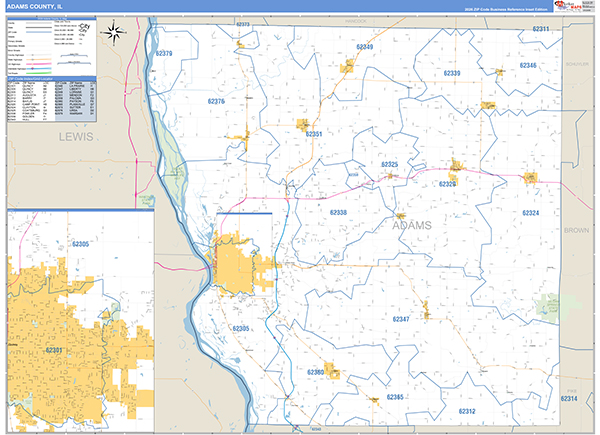
Task: Click the compass rose on the map
Action: pyautogui.click(x=114, y=33)
